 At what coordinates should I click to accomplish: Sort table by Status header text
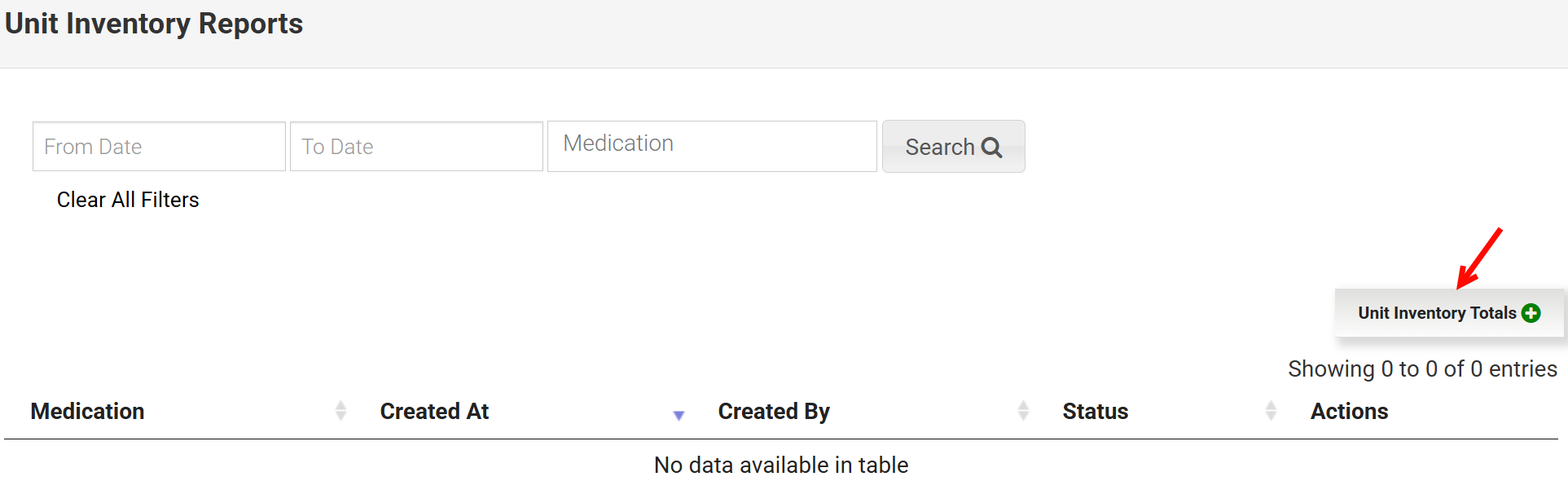1095,411
